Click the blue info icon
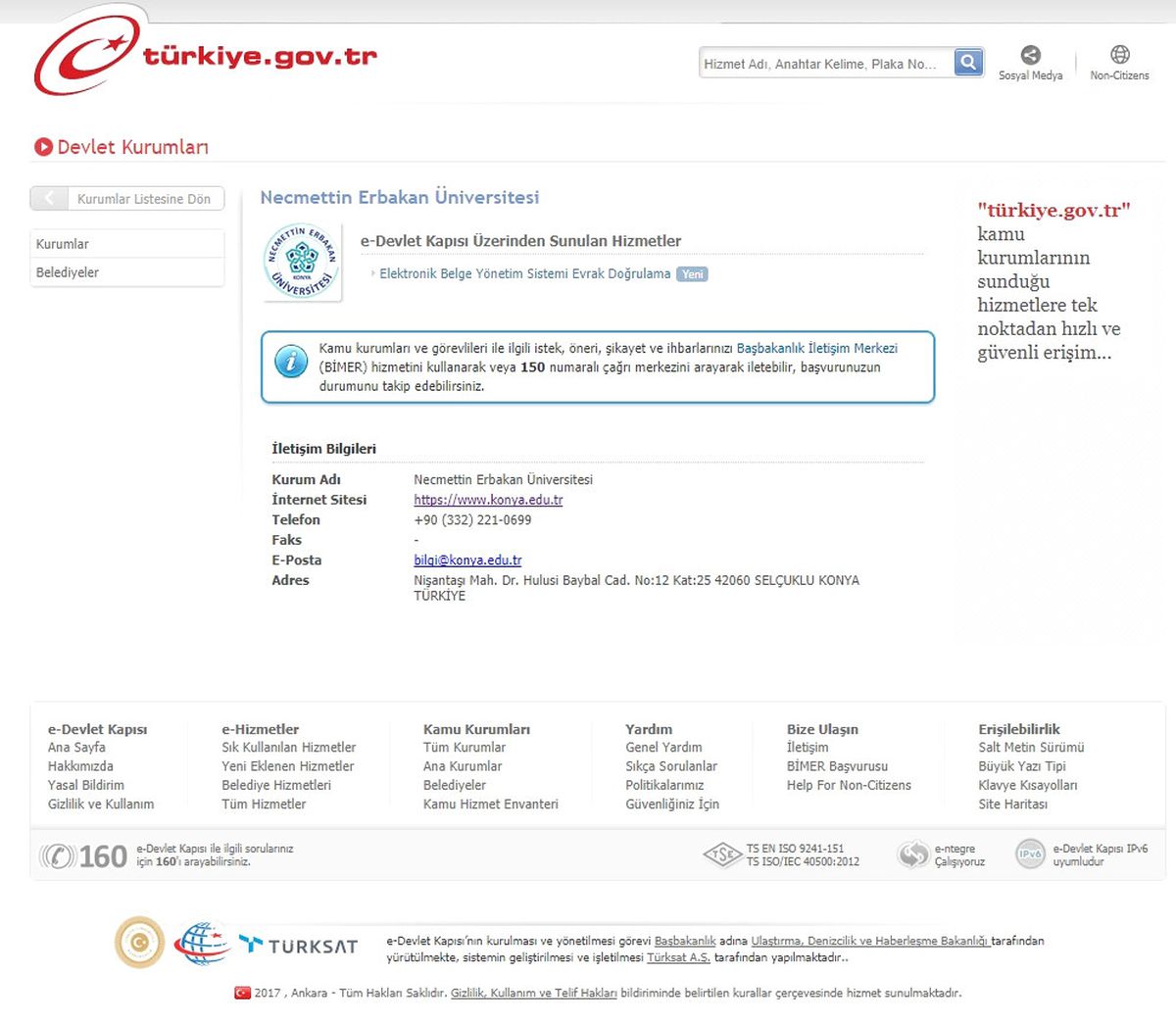 [x=290, y=362]
